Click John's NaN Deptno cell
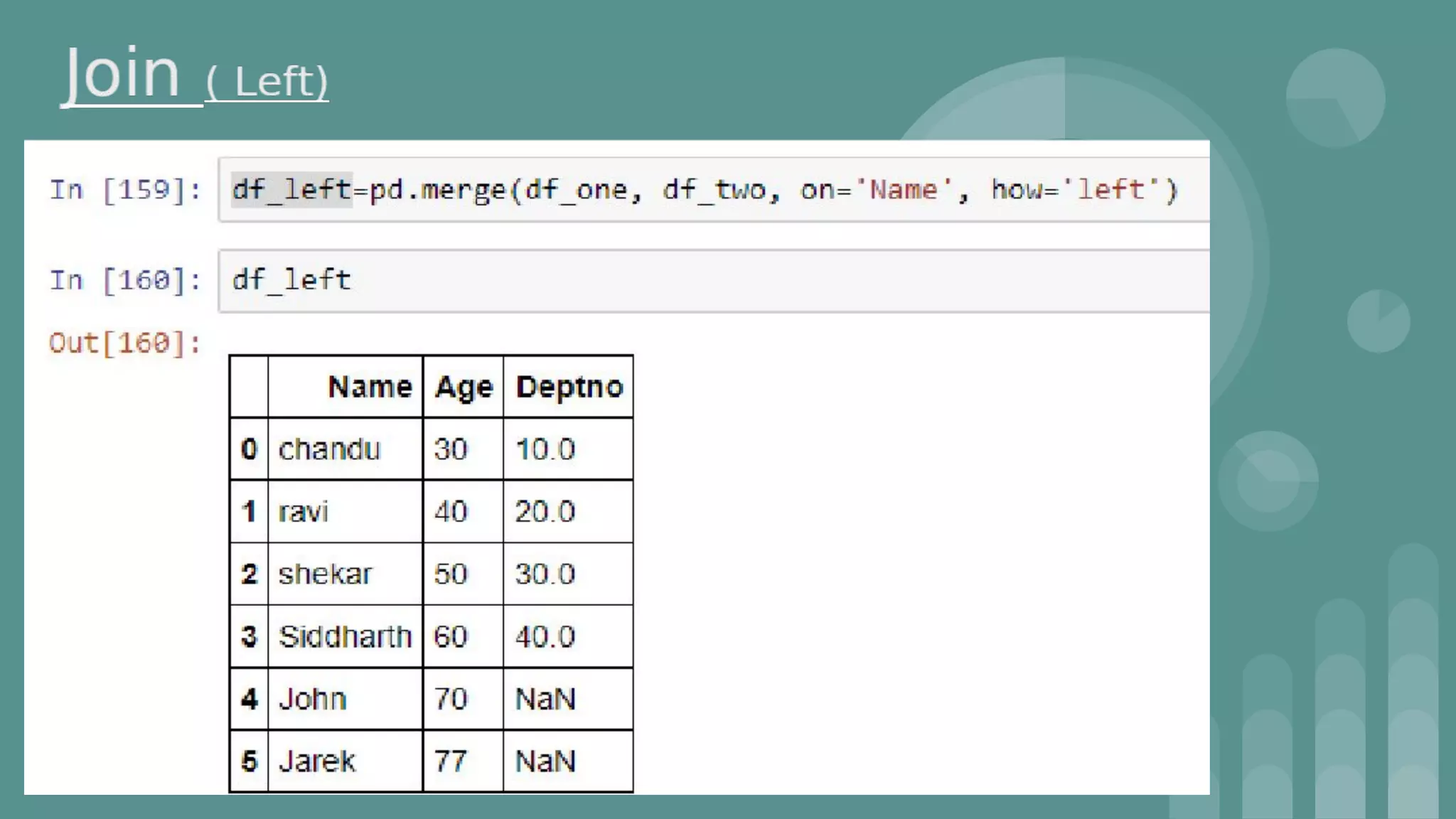This screenshot has height=819, width=1456. coord(545,699)
